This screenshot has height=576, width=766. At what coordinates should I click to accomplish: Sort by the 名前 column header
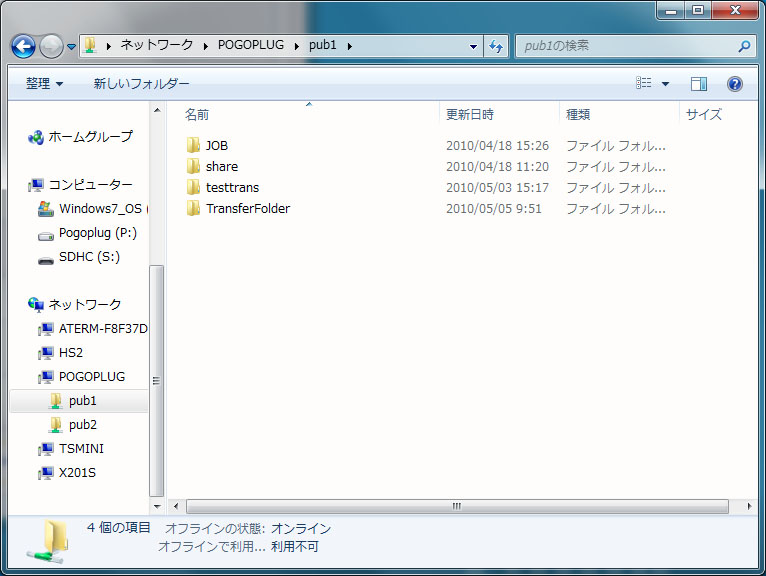[x=197, y=114]
